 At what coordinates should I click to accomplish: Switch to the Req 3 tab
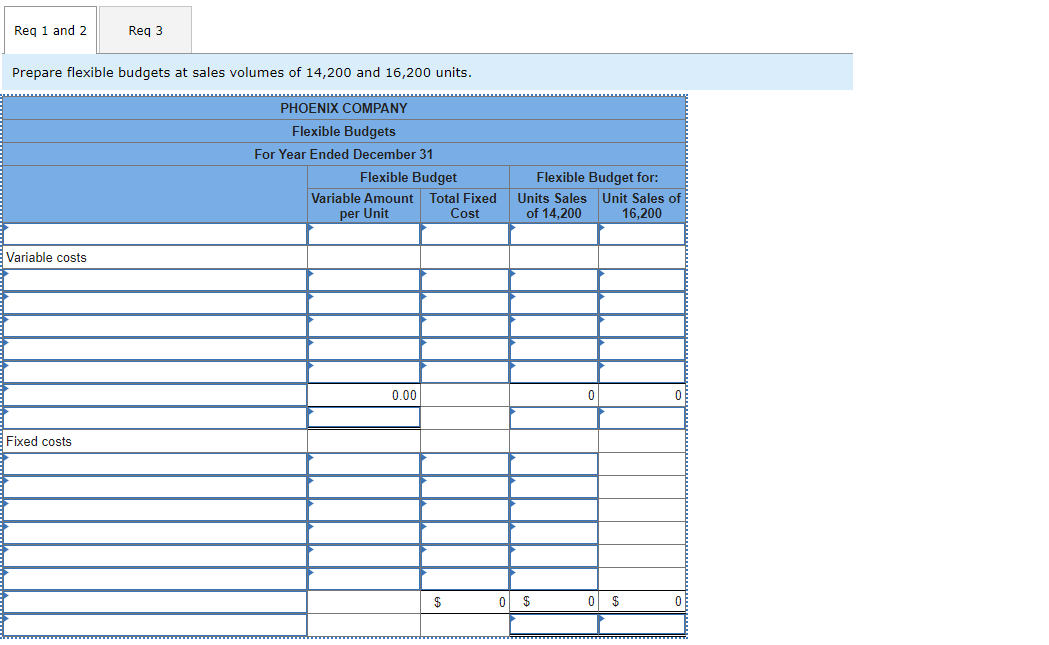tap(144, 30)
